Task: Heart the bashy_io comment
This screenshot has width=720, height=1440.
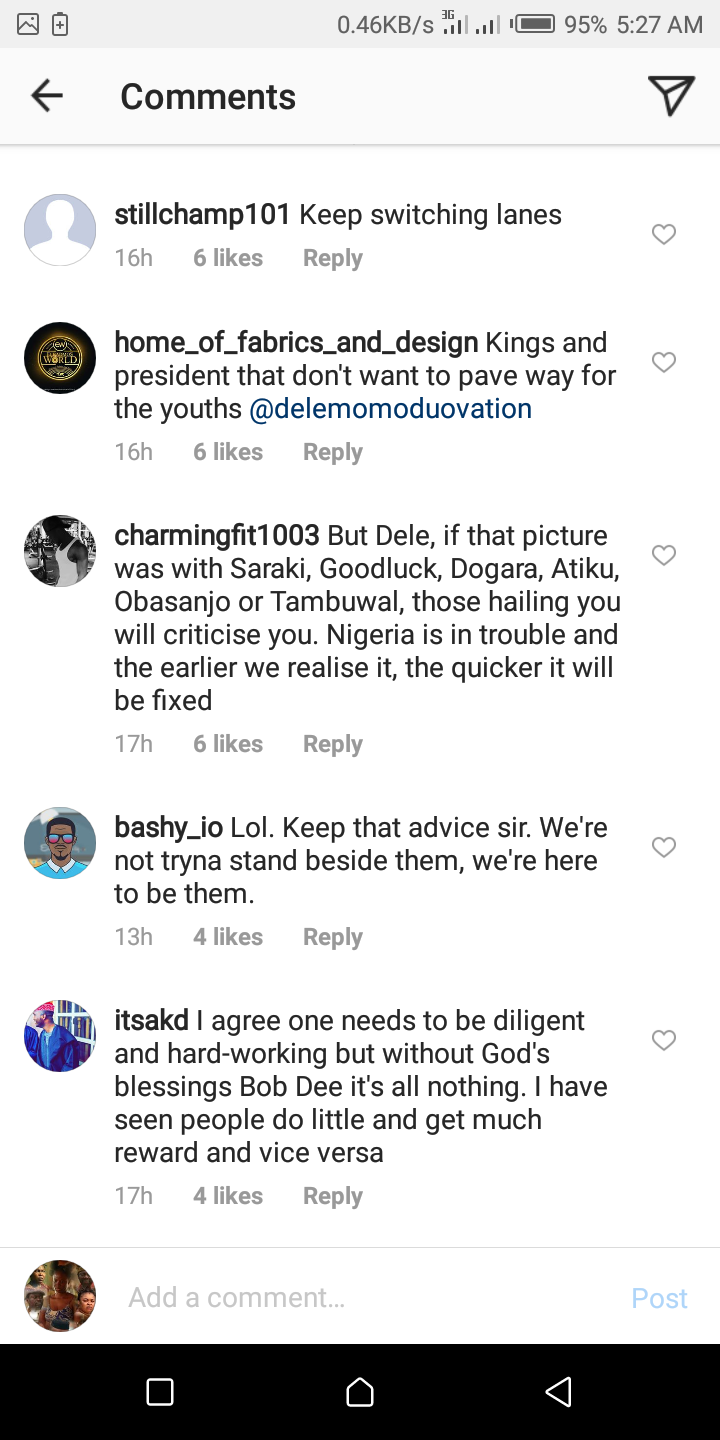Action: [664, 847]
